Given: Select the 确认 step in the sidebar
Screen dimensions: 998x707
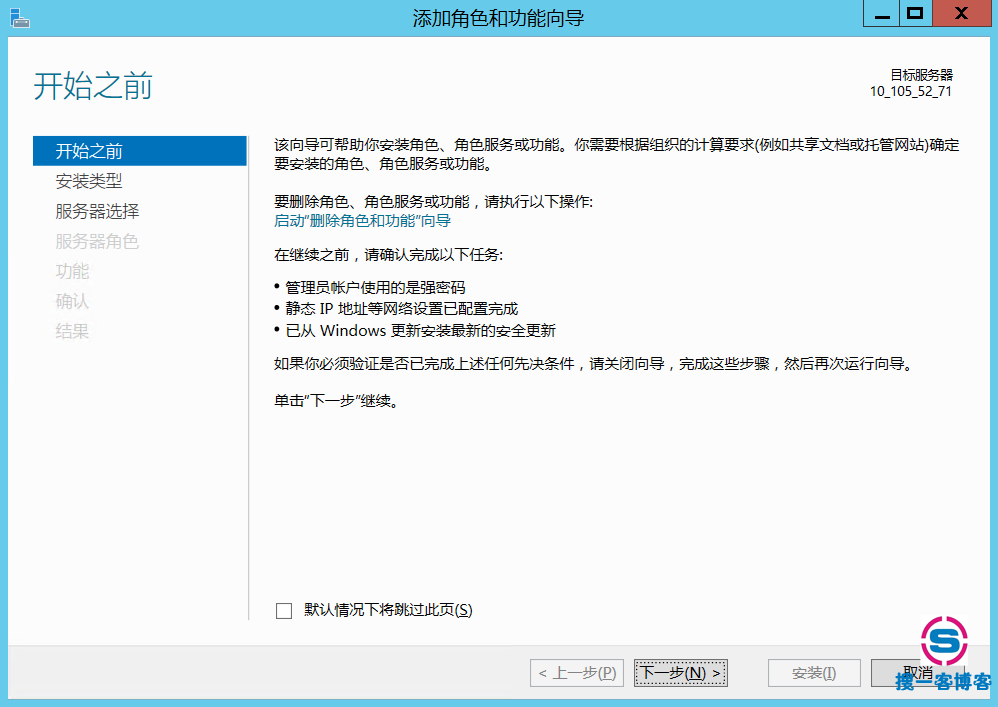Looking at the screenshot, I should (72, 301).
